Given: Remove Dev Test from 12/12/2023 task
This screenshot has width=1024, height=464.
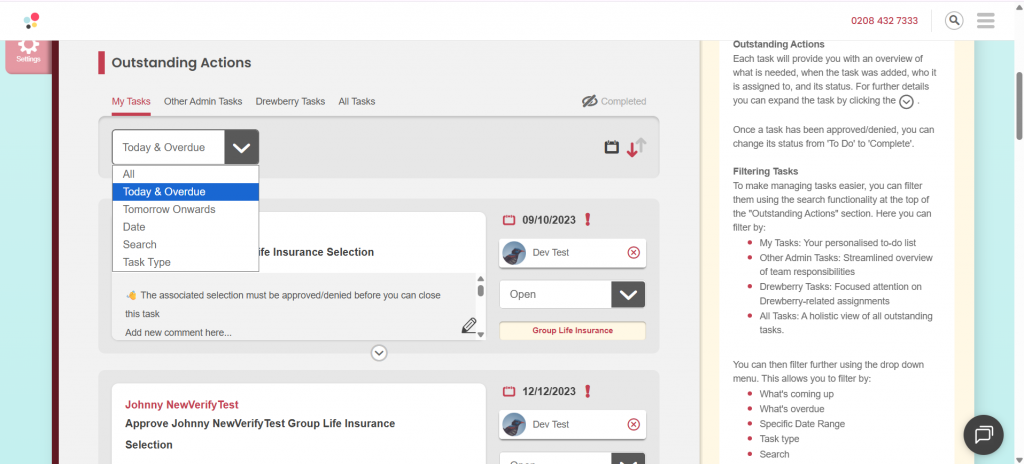Looking at the screenshot, I should point(633,425).
